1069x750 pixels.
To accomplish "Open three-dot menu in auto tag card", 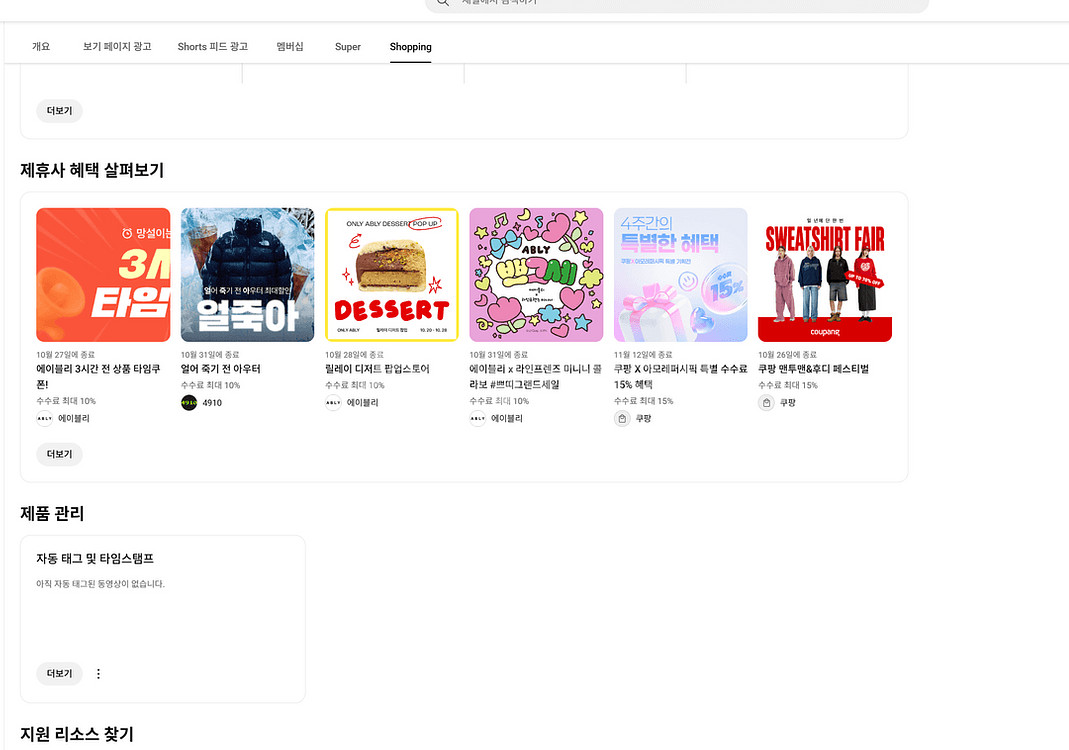I will [98, 674].
